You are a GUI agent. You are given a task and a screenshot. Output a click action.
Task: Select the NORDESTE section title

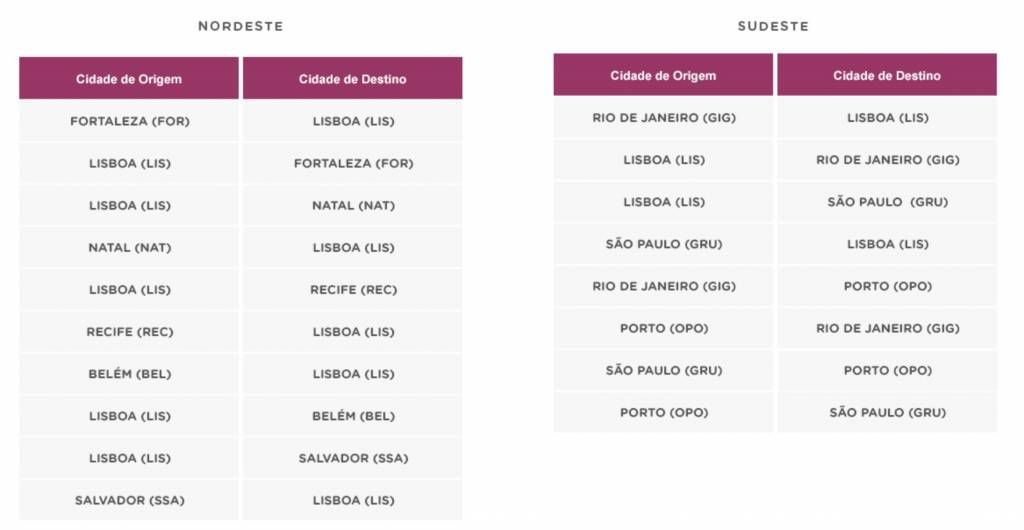[241, 26]
